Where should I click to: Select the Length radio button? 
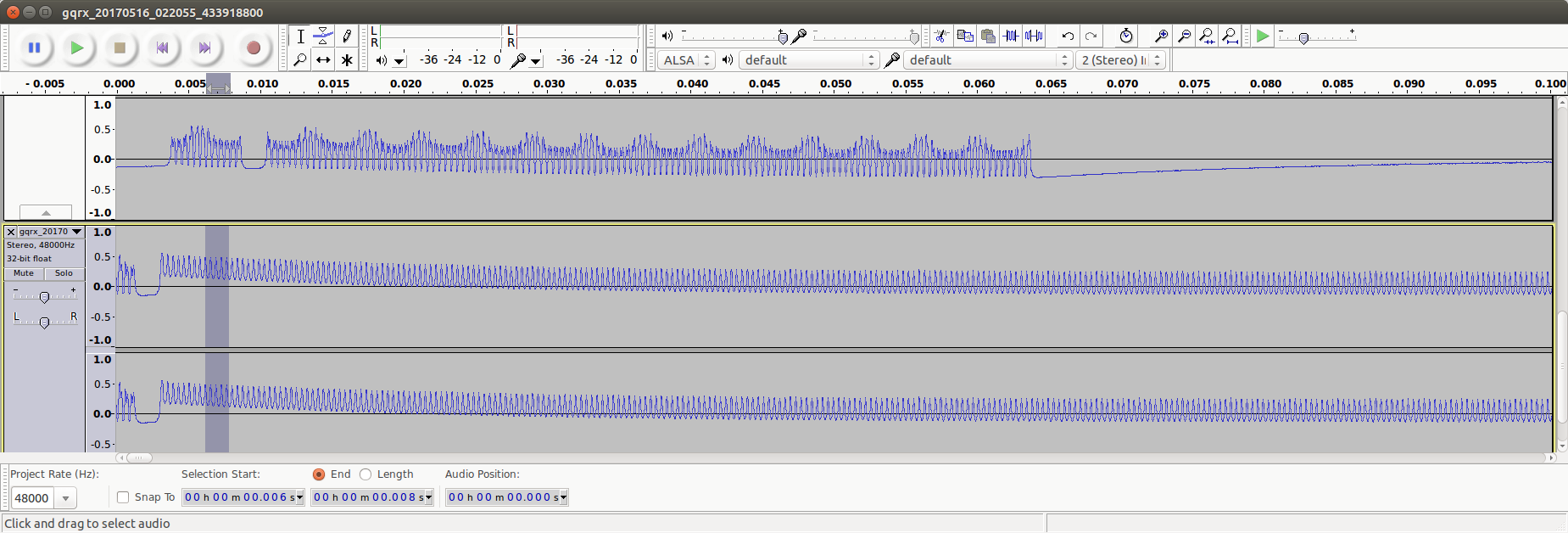click(365, 474)
